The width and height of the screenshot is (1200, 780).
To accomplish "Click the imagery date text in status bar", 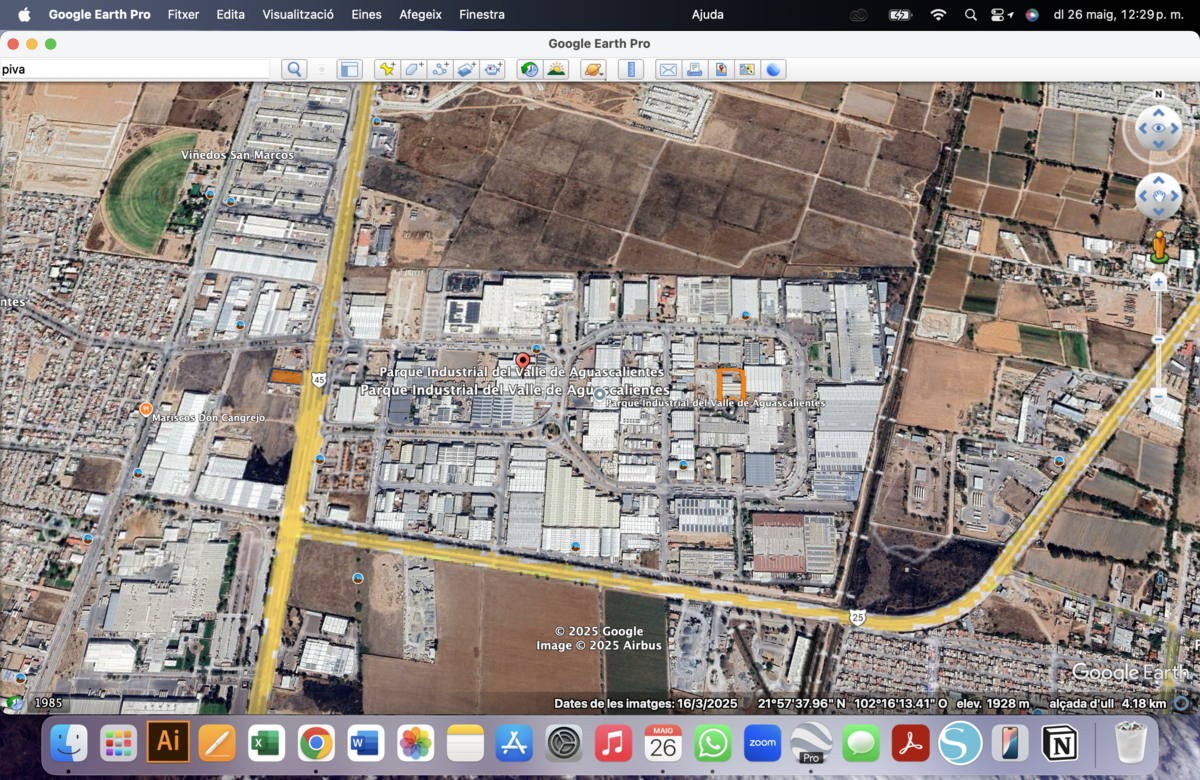I will (x=646, y=704).
